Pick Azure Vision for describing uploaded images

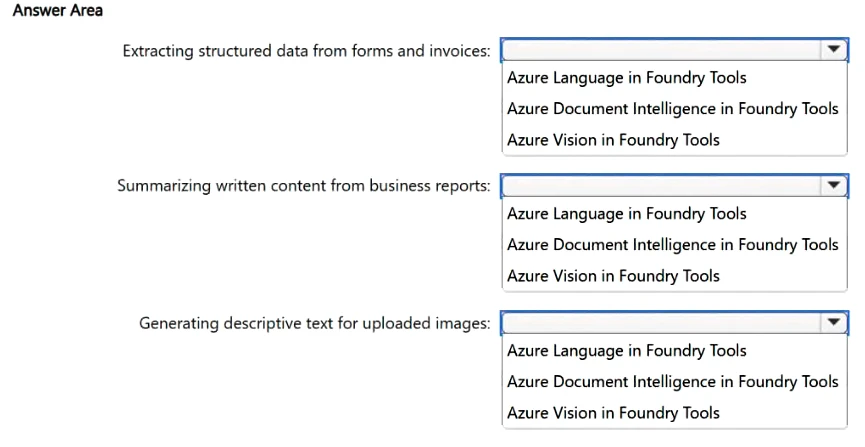(613, 413)
